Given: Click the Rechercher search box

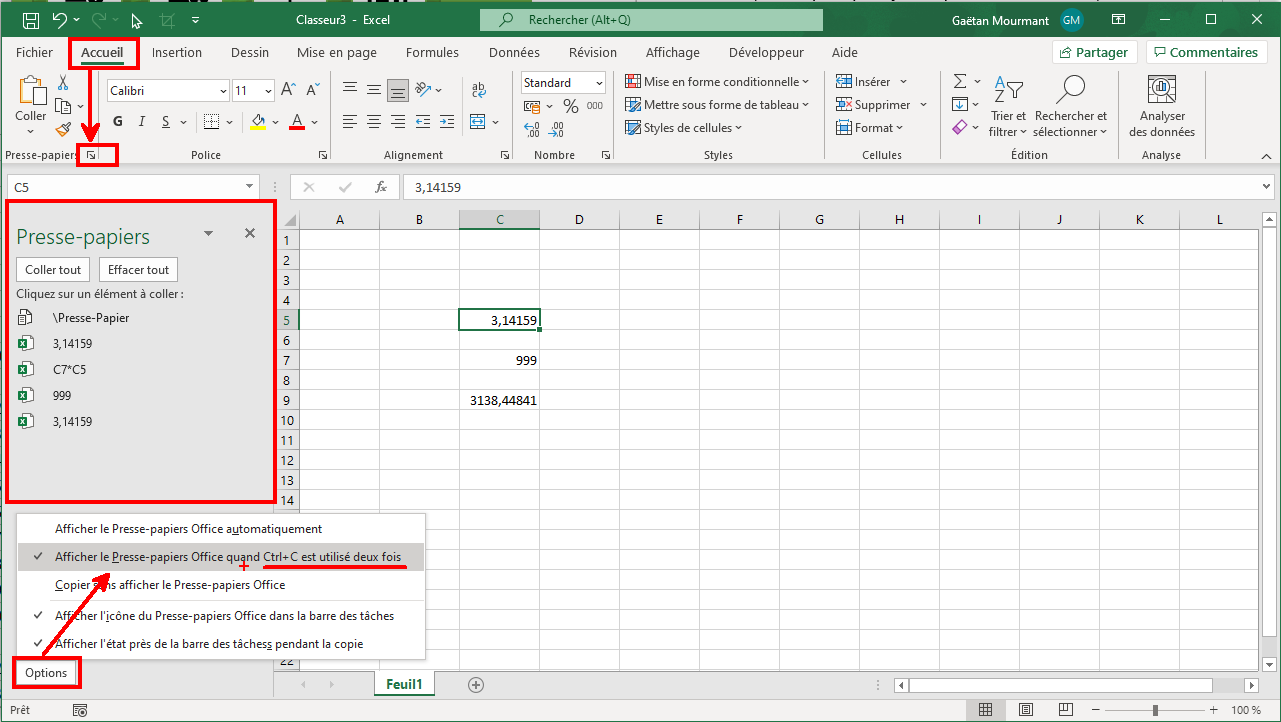Looking at the screenshot, I should point(651,20).
